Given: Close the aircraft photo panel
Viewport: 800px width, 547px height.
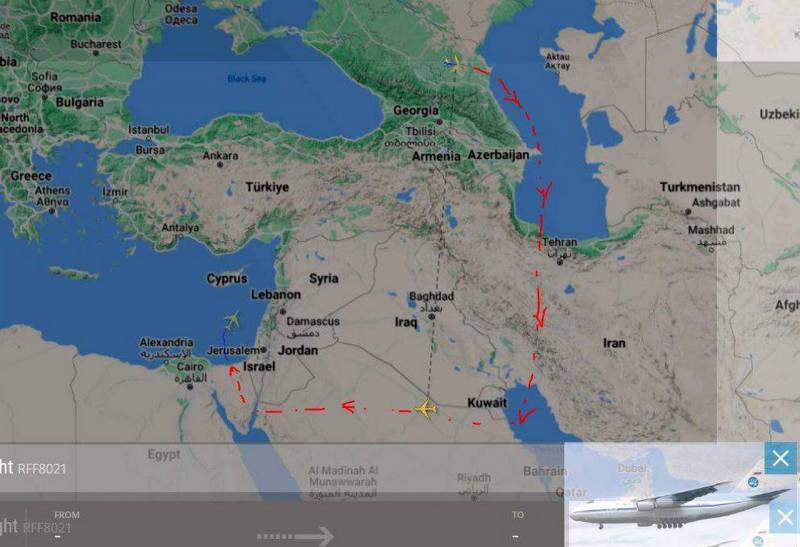Looking at the screenshot, I should [781, 458].
